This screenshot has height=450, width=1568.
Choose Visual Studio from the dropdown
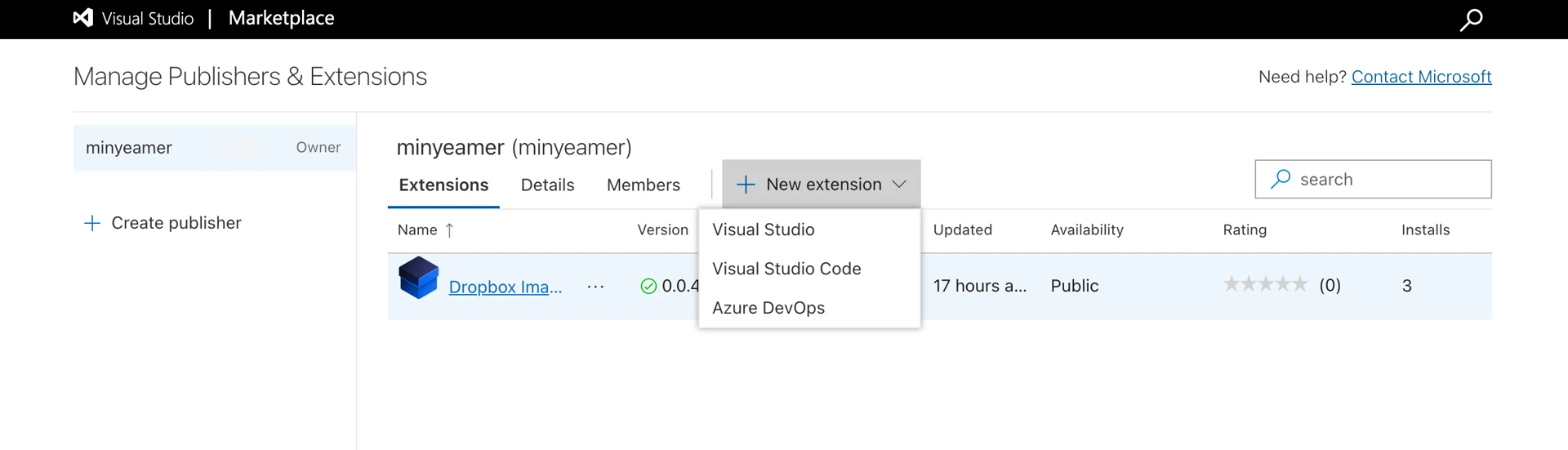click(764, 229)
